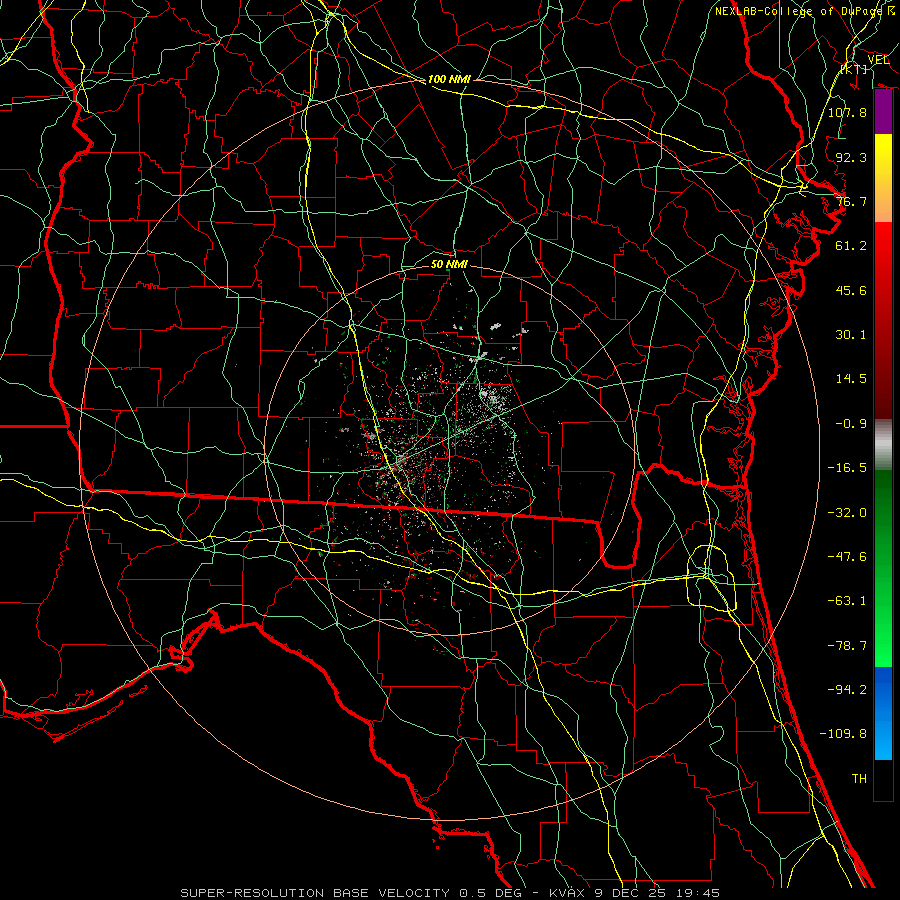
Task: Click the Super-Resolution Base Velocity caption
Action: pos(450,893)
